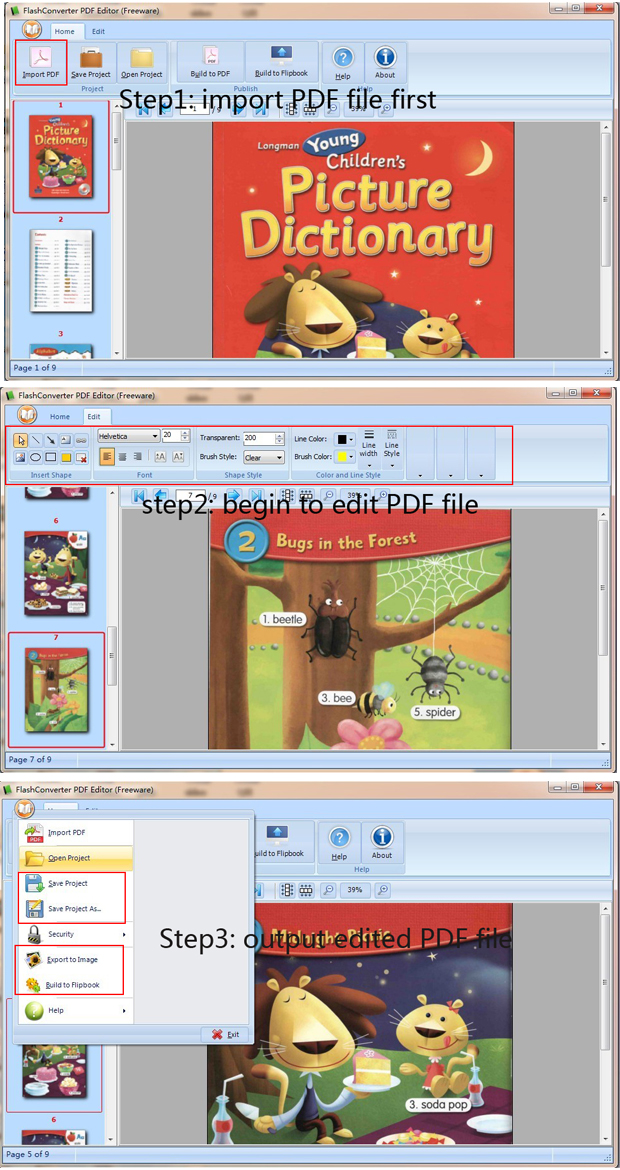620x1170 pixels.
Task: Select page 7 thumbnail in Step2 sidebar
Action: tap(56, 689)
